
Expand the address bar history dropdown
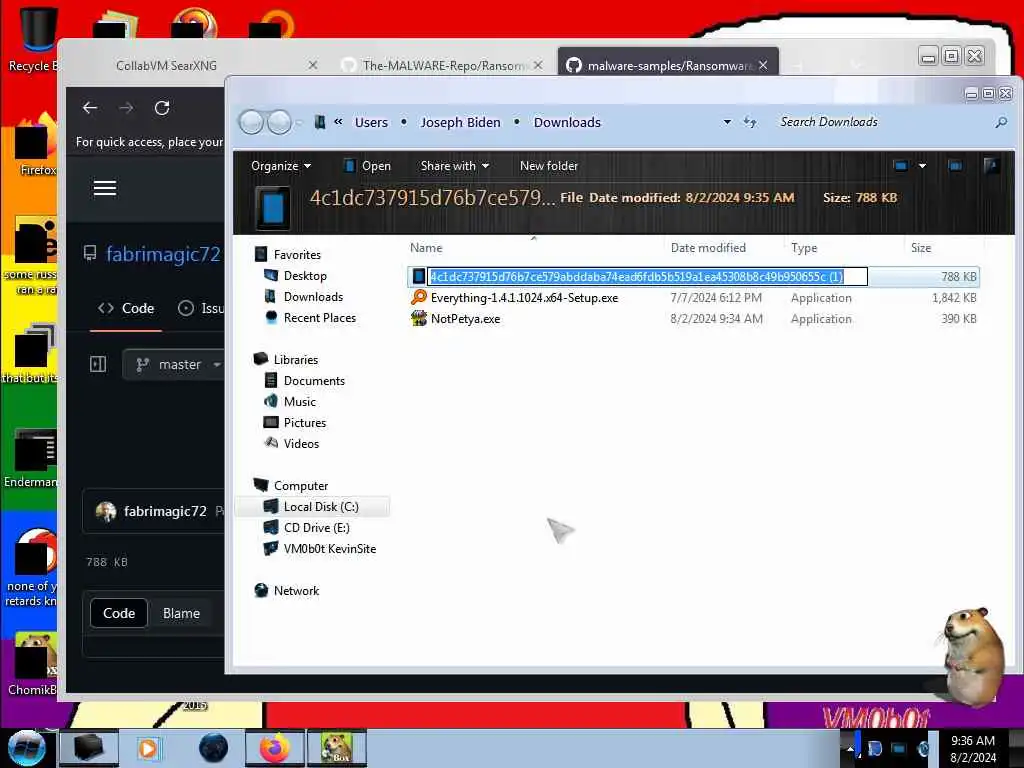tap(727, 122)
